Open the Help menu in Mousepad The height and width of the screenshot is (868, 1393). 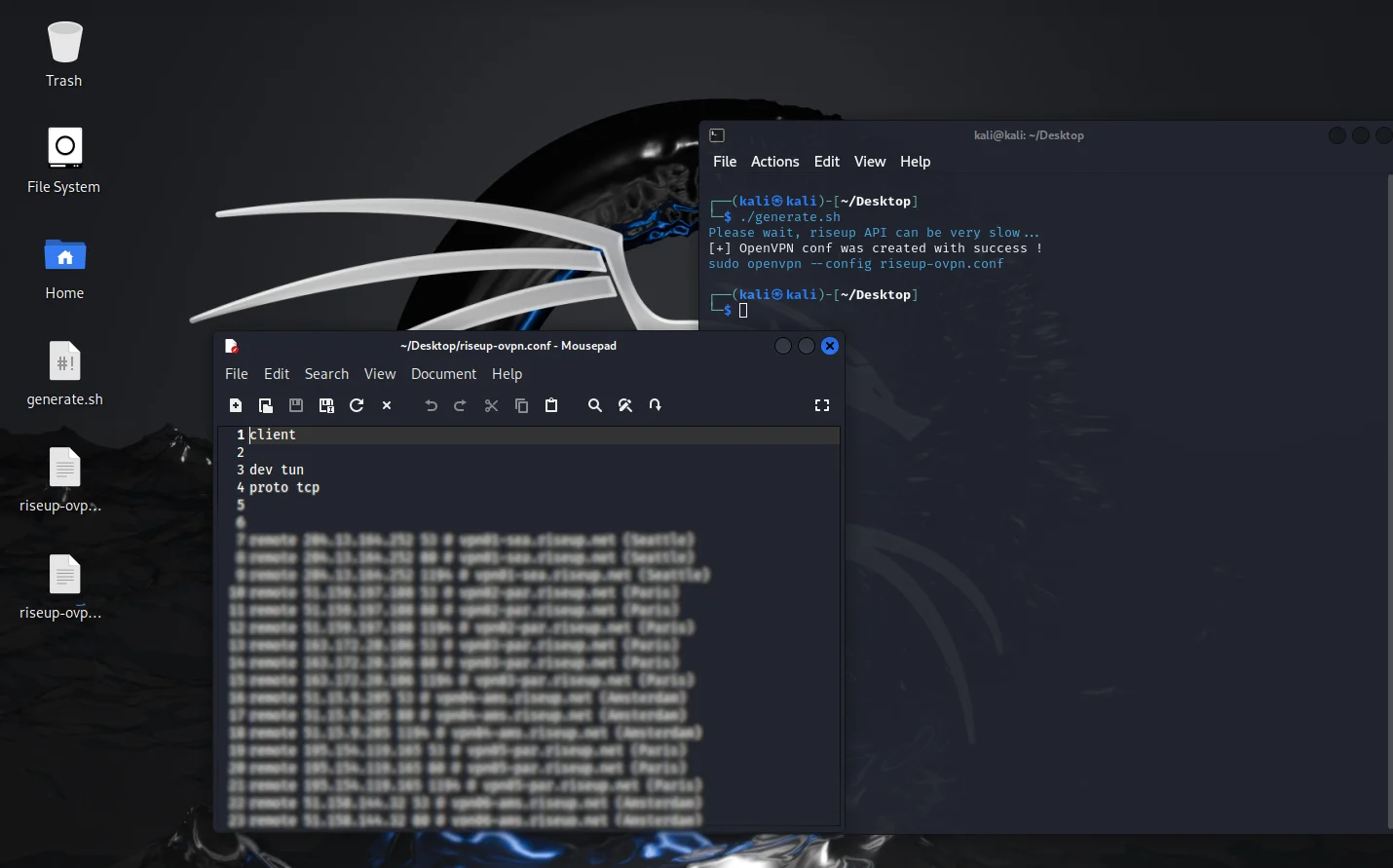(507, 374)
